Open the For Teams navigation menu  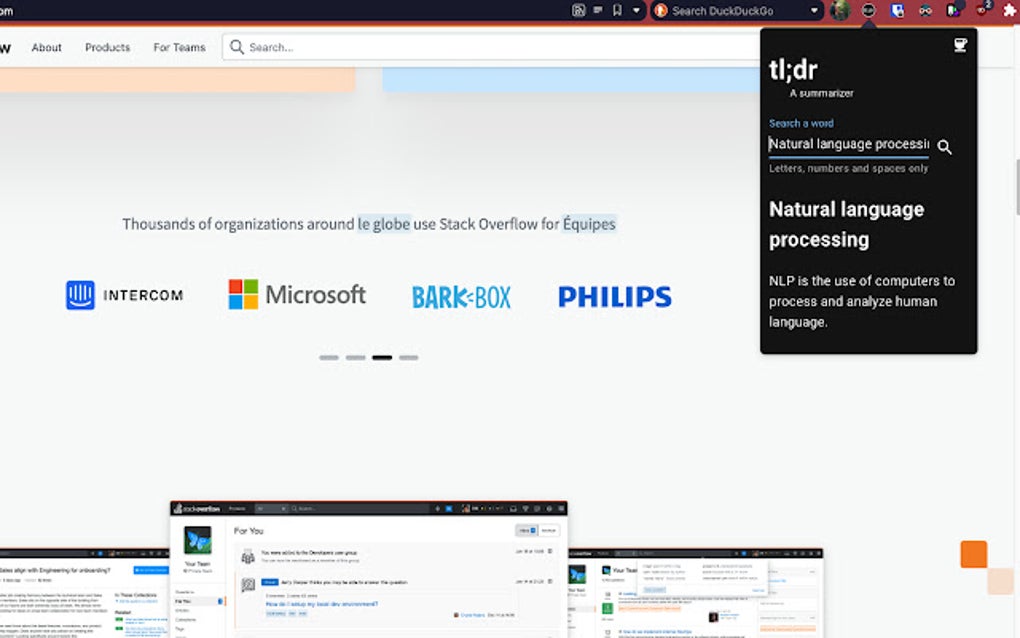(179, 47)
